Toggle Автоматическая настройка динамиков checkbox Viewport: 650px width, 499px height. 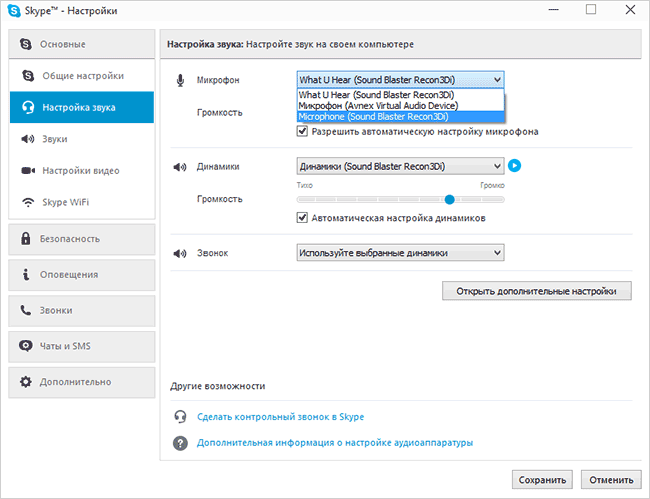click(x=302, y=218)
